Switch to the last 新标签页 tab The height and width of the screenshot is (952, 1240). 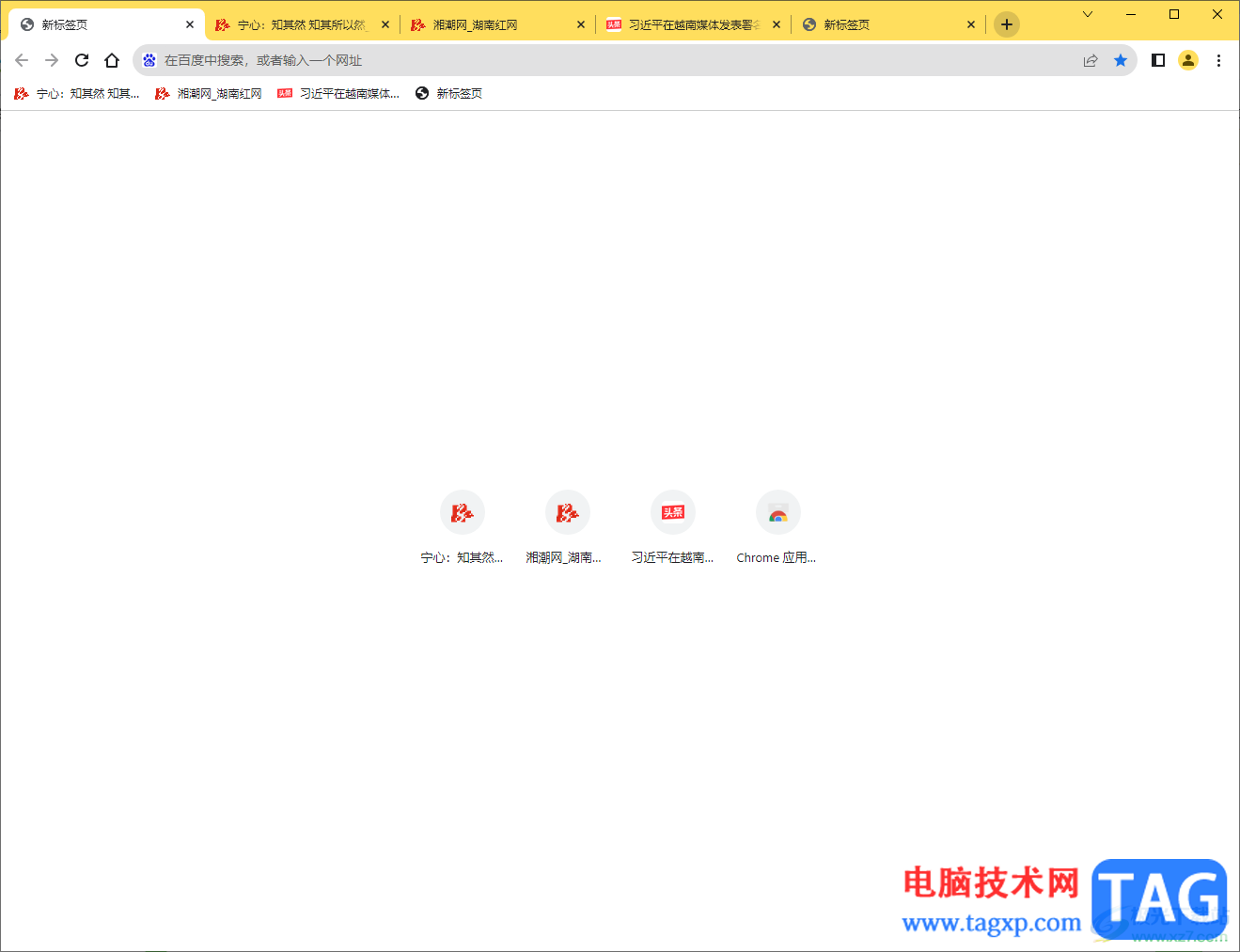point(888,24)
